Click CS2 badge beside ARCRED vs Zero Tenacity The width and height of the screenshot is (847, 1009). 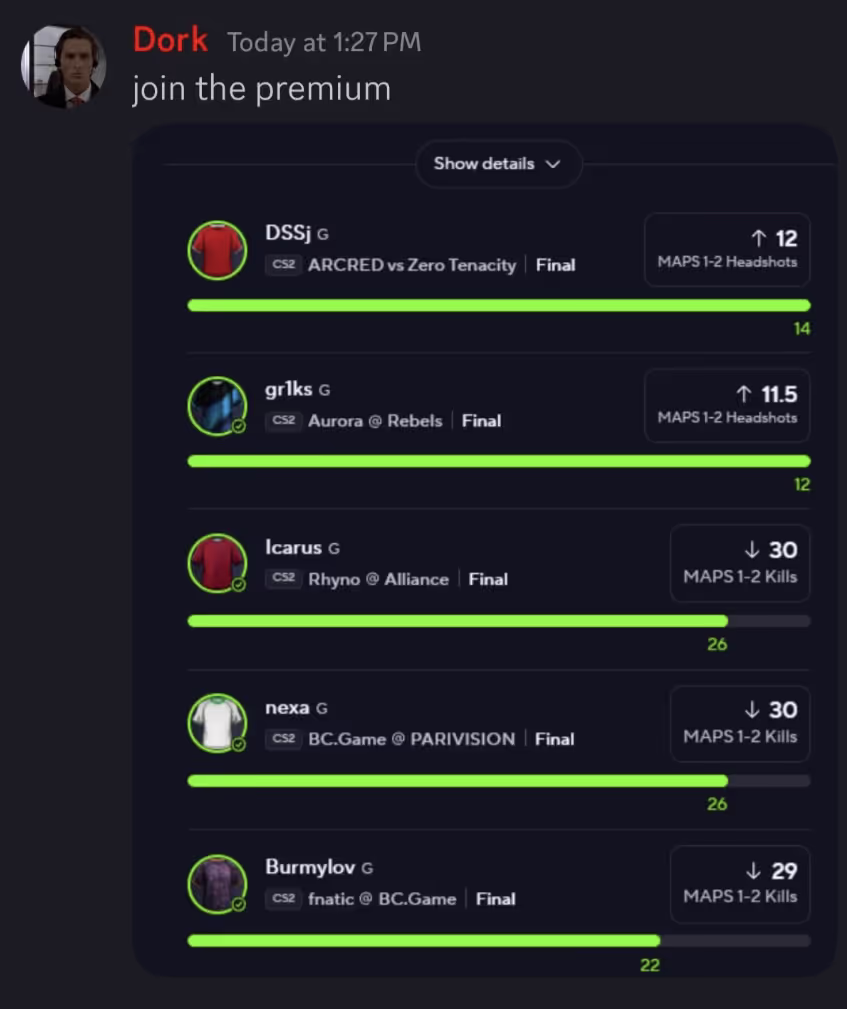tap(284, 265)
